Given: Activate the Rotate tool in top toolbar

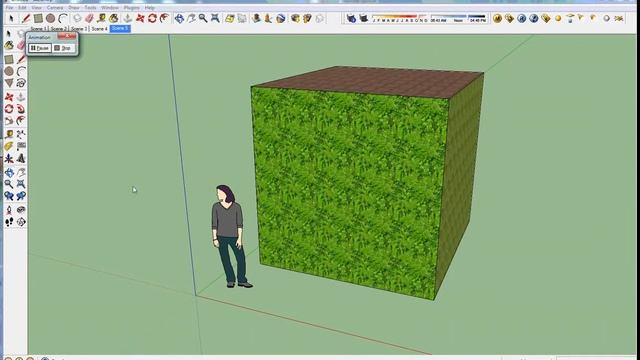Looking at the screenshot, I should click(152, 18).
